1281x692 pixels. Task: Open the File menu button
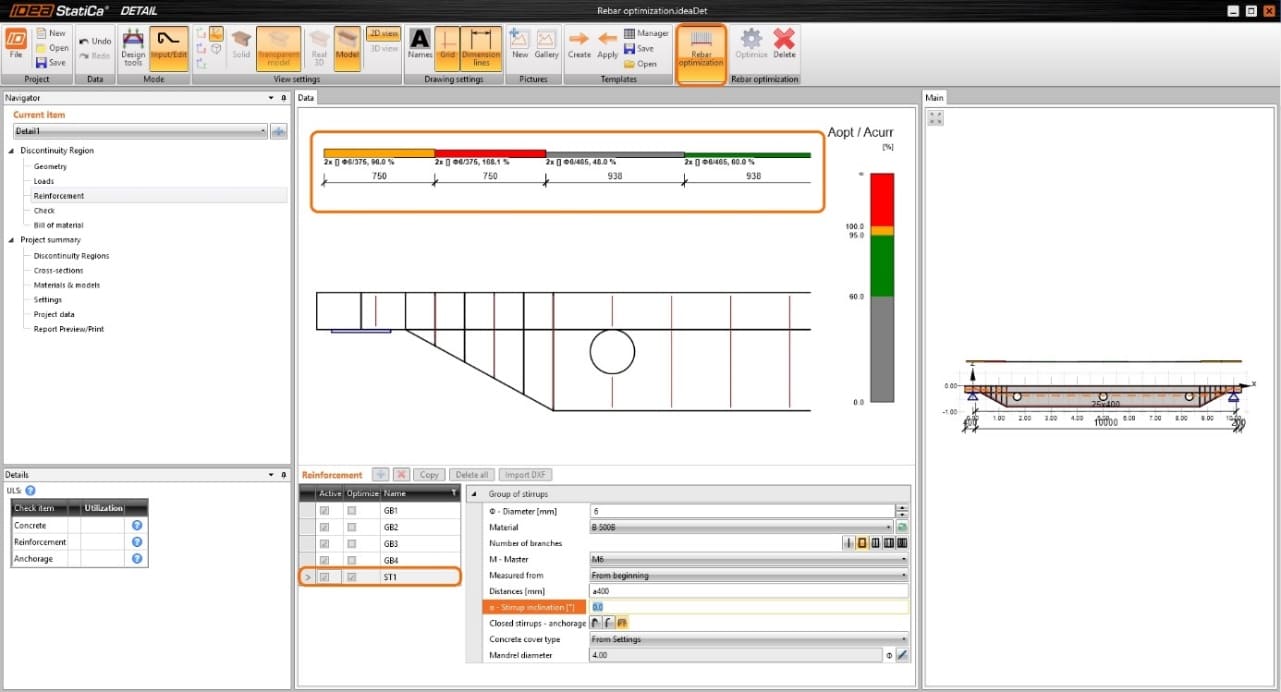coord(16,46)
